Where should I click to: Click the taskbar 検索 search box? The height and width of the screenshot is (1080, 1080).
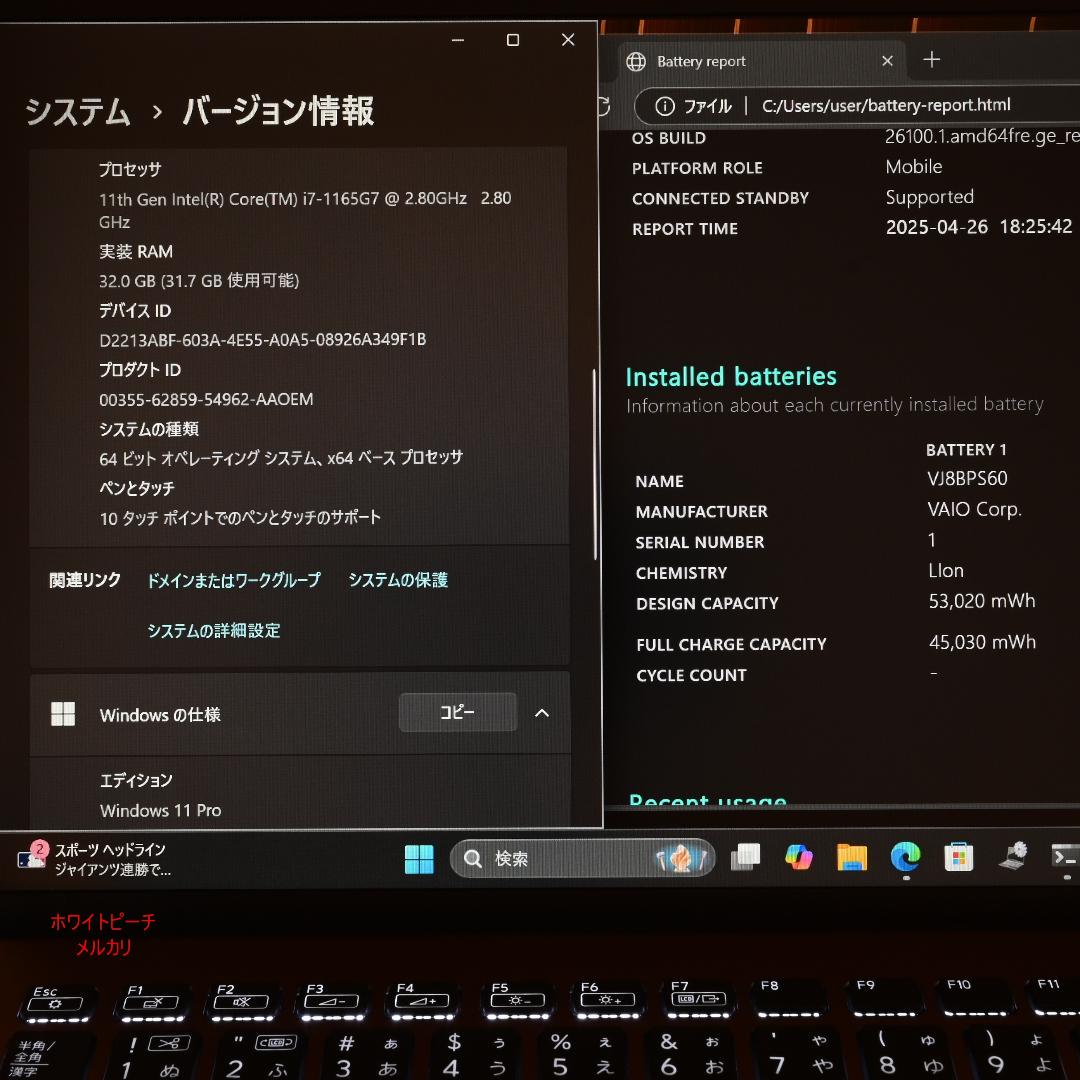[x=582, y=858]
